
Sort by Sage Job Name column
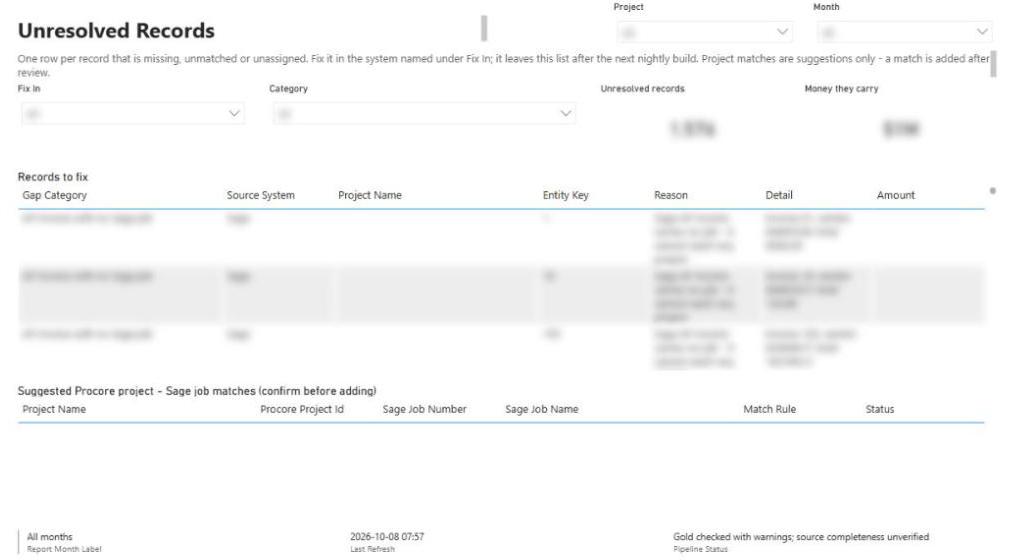tap(542, 409)
